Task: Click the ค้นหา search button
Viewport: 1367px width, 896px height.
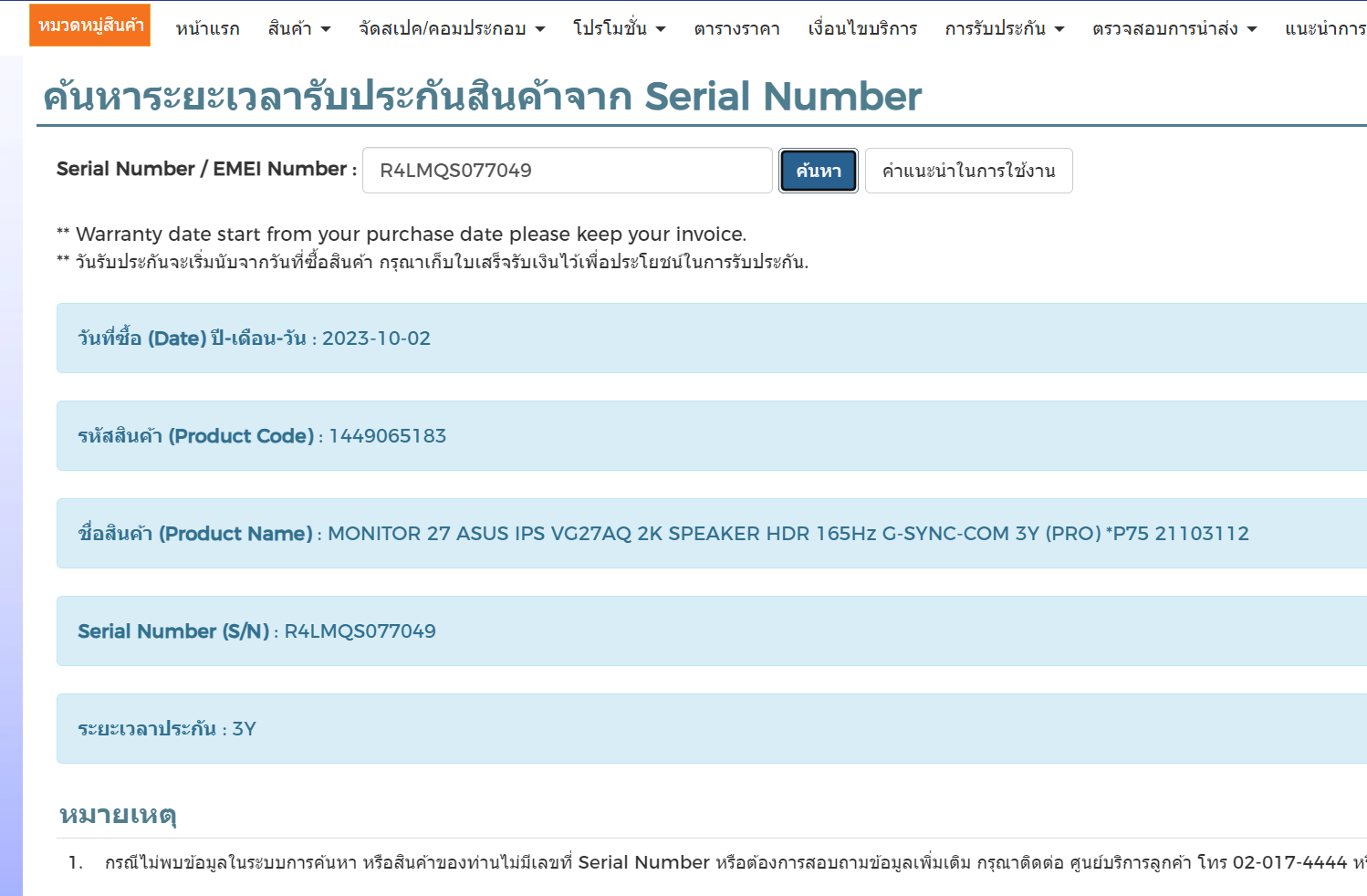Action: [x=819, y=171]
